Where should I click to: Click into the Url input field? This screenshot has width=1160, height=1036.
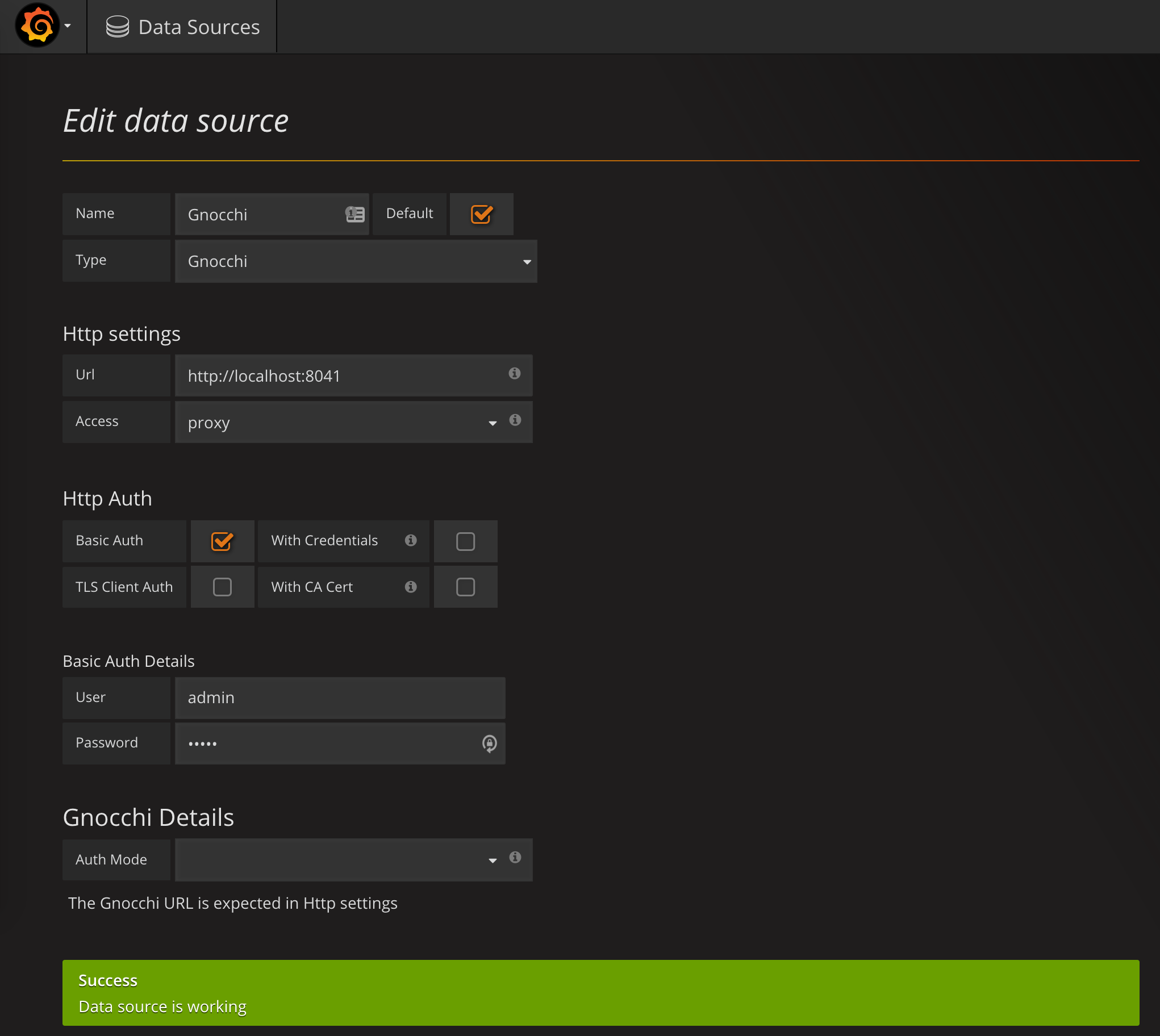coord(341,375)
